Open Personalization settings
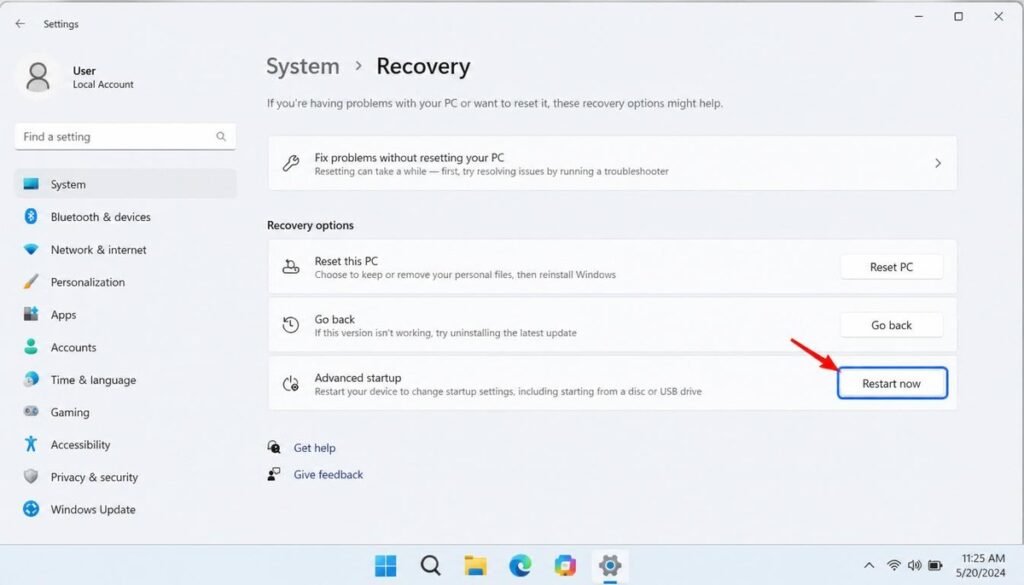 [125, 282]
